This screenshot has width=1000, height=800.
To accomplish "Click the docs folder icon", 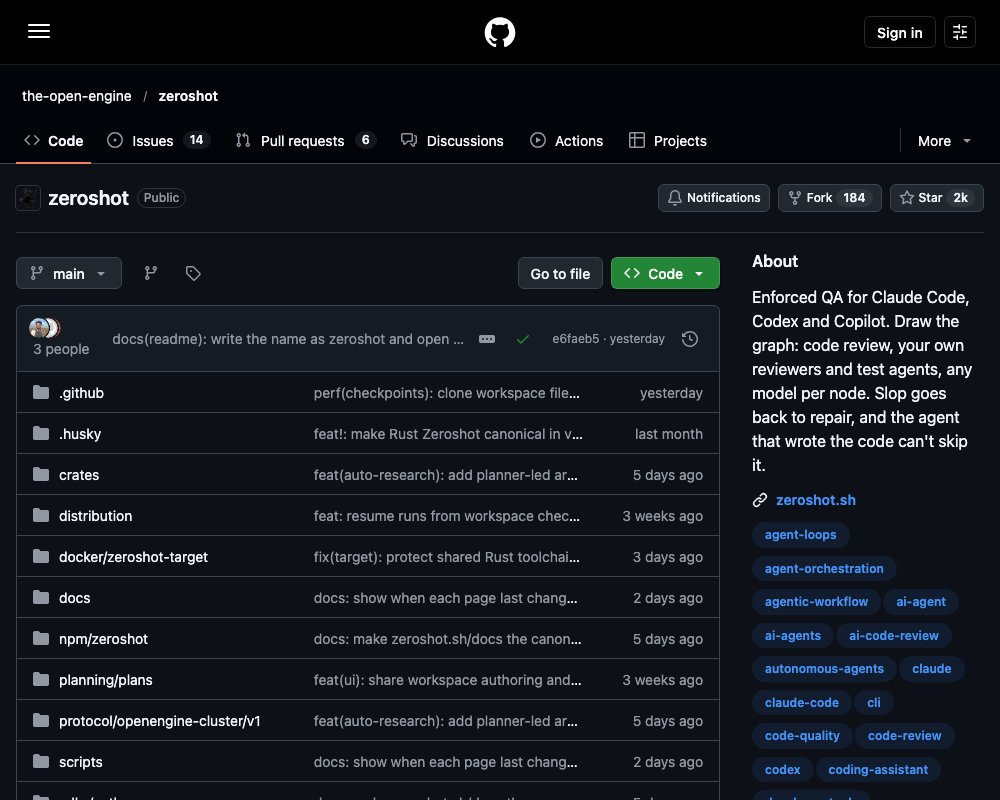I will [x=41, y=597].
